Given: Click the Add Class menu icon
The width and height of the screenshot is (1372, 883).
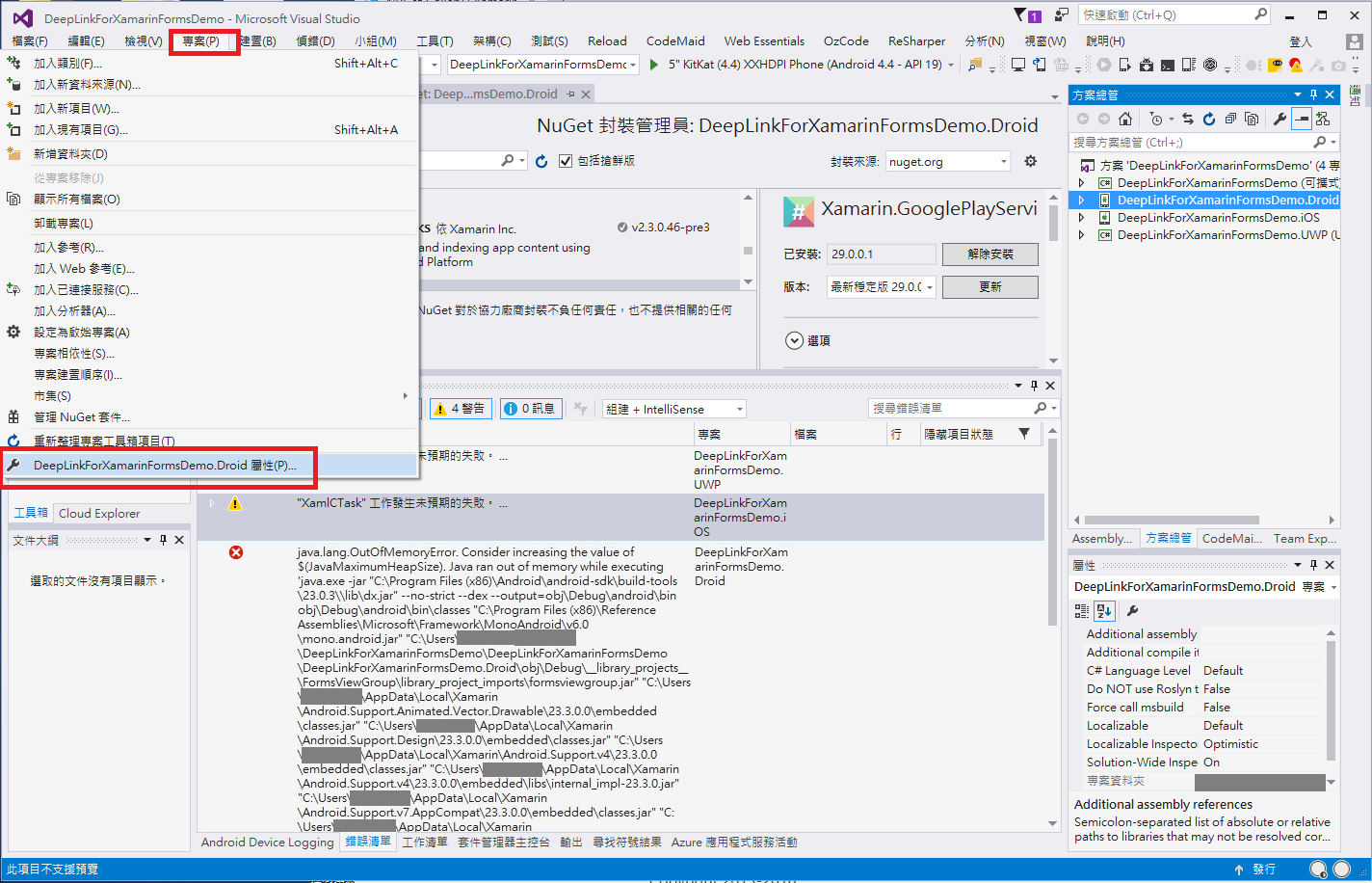Looking at the screenshot, I should 13,63.
